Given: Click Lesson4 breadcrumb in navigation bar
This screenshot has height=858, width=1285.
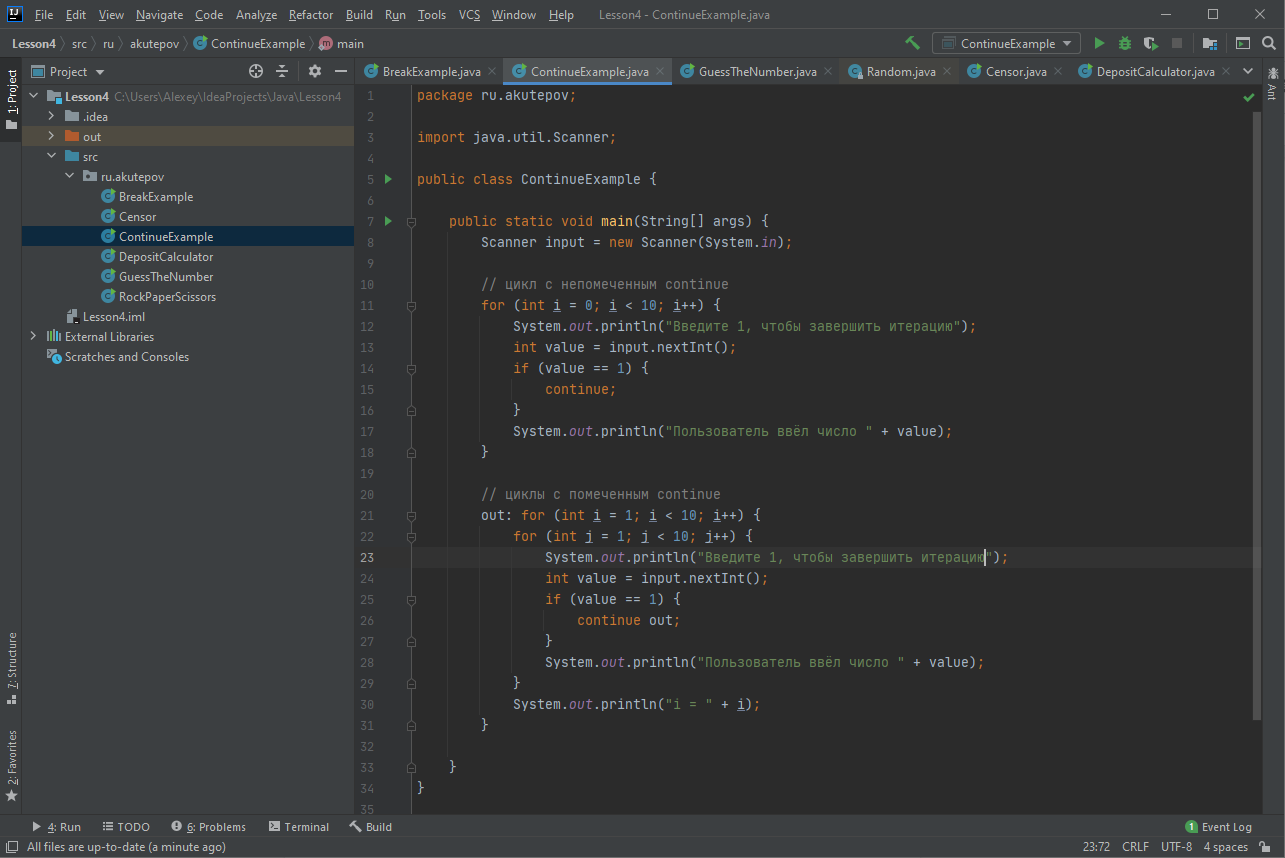Looking at the screenshot, I should [34, 44].
